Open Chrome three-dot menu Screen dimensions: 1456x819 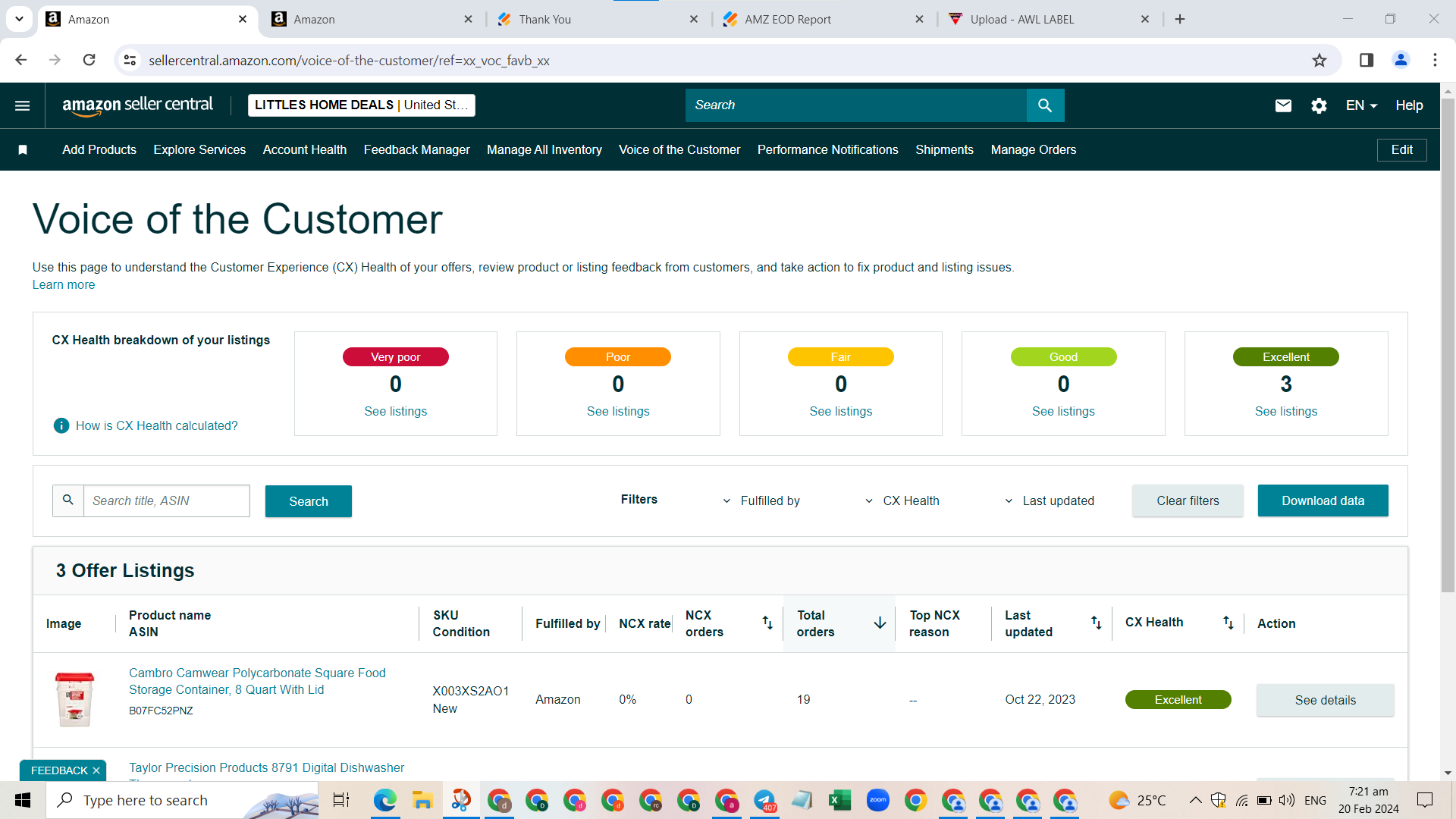tap(1435, 60)
